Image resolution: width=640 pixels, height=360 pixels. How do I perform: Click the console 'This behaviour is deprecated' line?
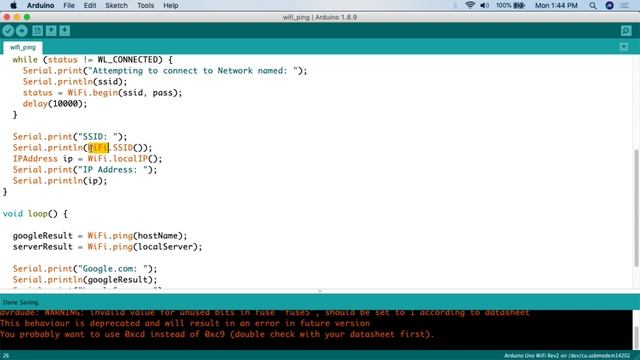click(x=185, y=323)
